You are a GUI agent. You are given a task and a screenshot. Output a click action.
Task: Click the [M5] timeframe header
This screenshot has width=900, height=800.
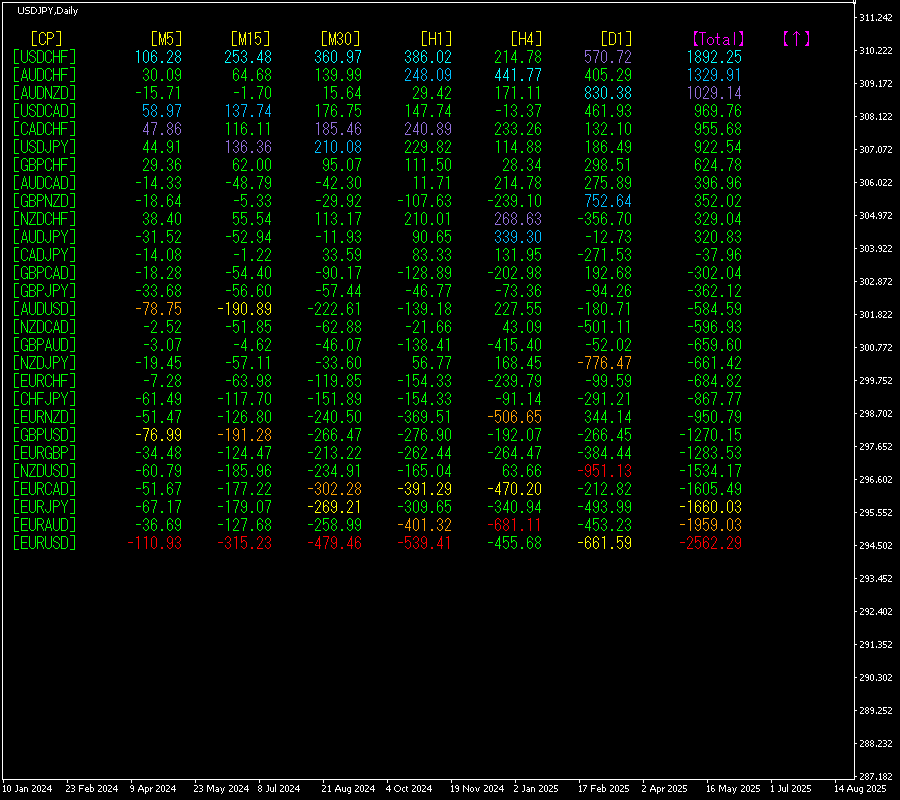point(166,39)
